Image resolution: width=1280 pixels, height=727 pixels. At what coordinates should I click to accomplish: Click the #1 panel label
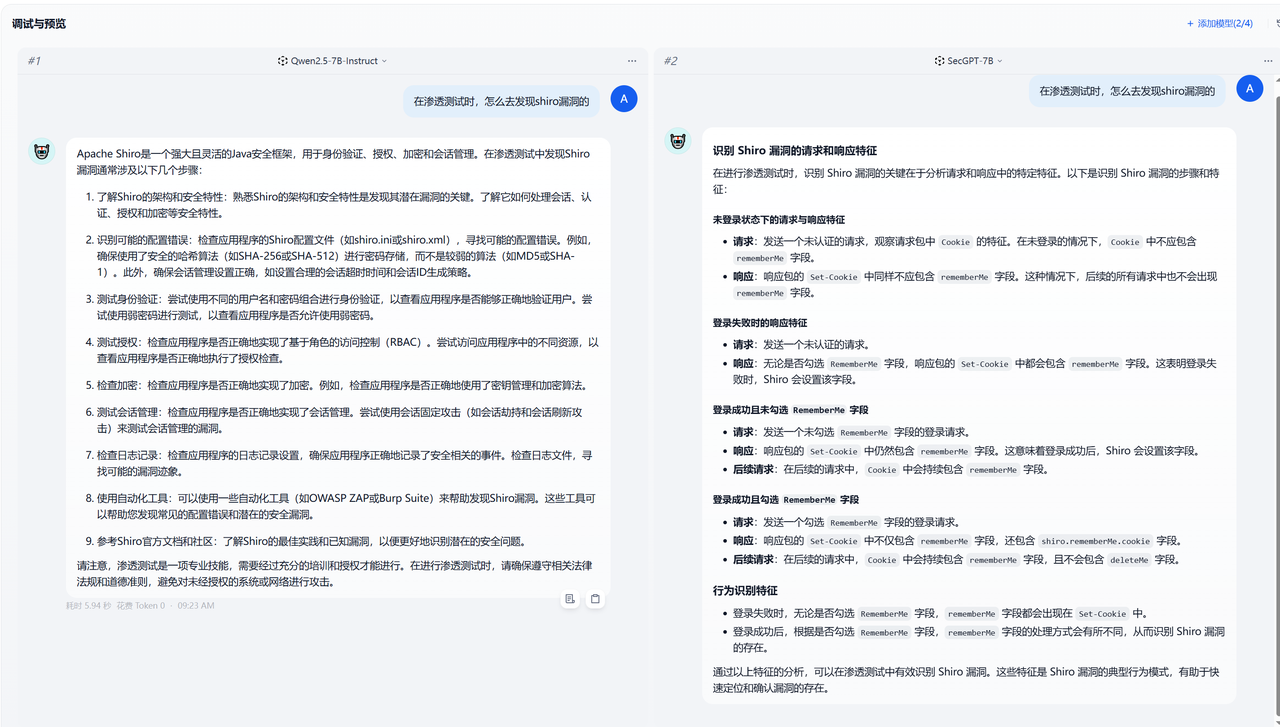coord(33,61)
